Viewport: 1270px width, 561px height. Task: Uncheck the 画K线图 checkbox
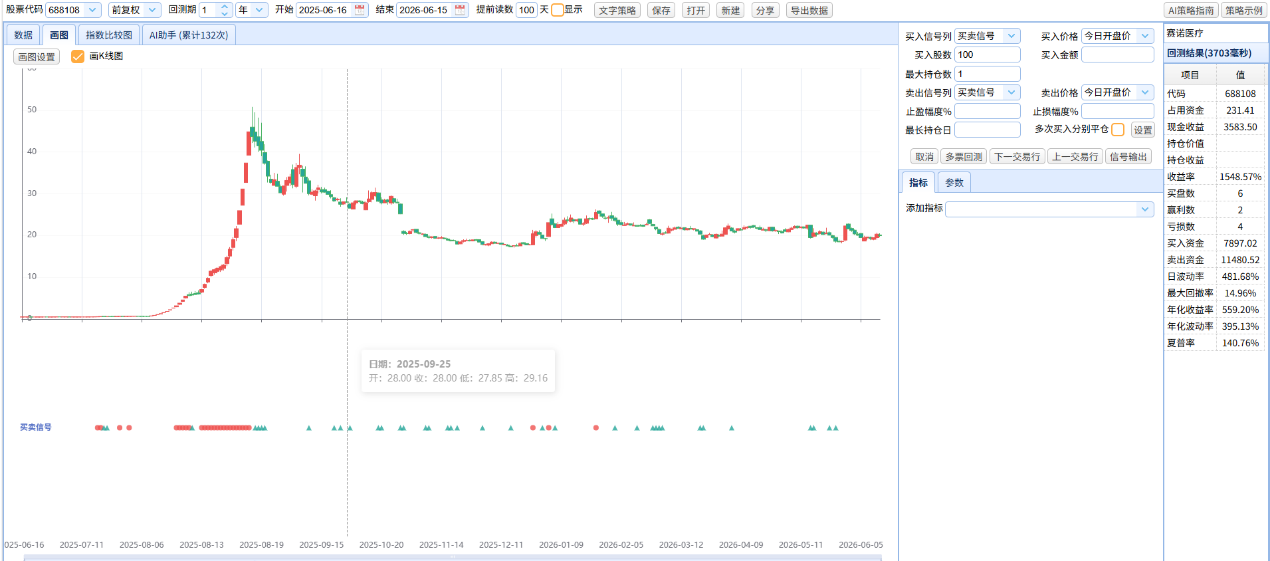tap(78, 57)
